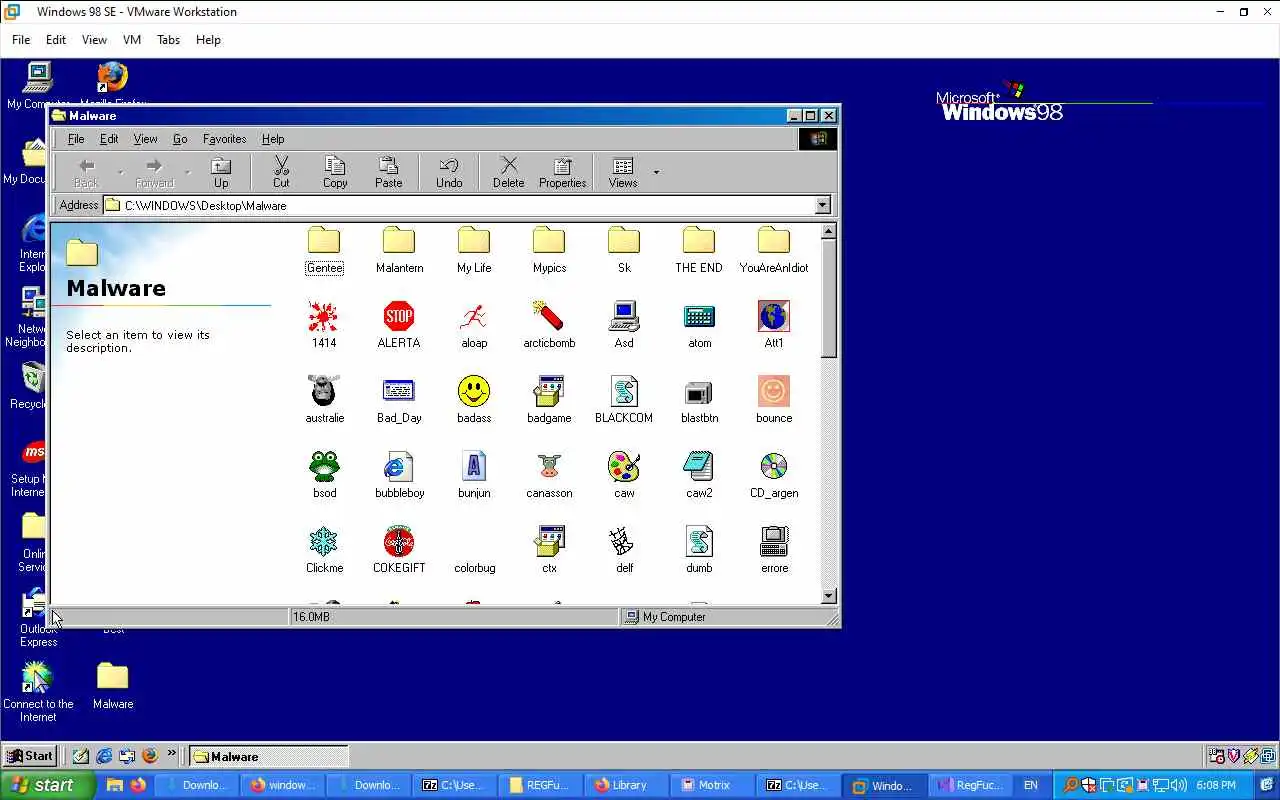Click the vertical scrollbar down arrow
Image resolution: width=1280 pixels, height=800 pixels.
pos(828,596)
